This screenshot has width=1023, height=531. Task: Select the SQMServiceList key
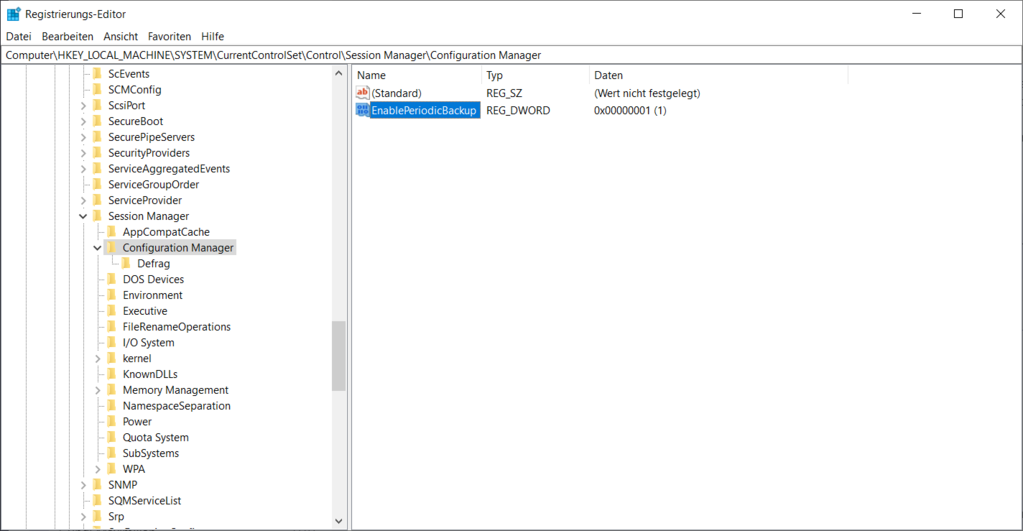(x=145, y=501)
